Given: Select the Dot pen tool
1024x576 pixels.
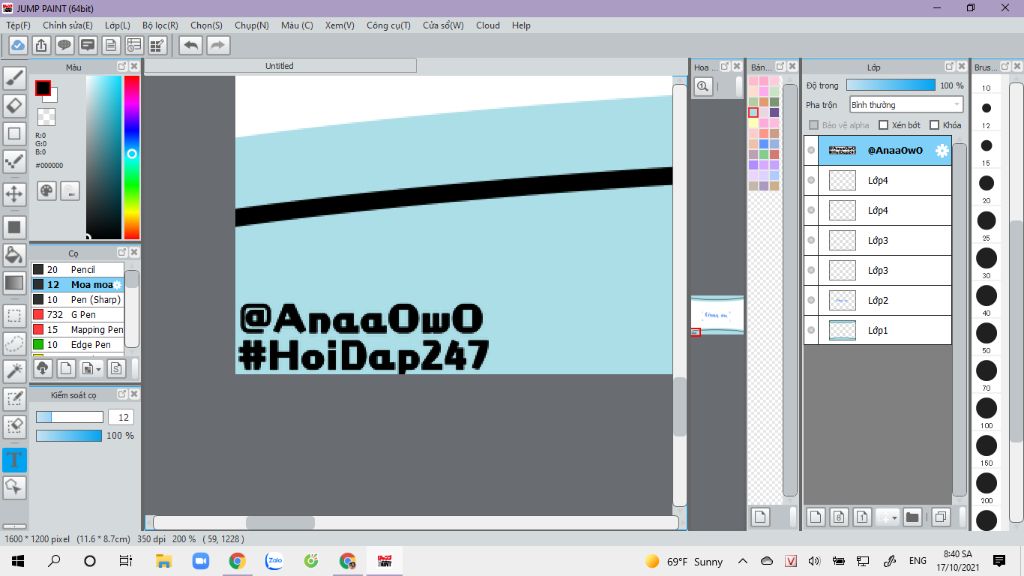Looking at the screenshot, I should [x=14, y=161].
